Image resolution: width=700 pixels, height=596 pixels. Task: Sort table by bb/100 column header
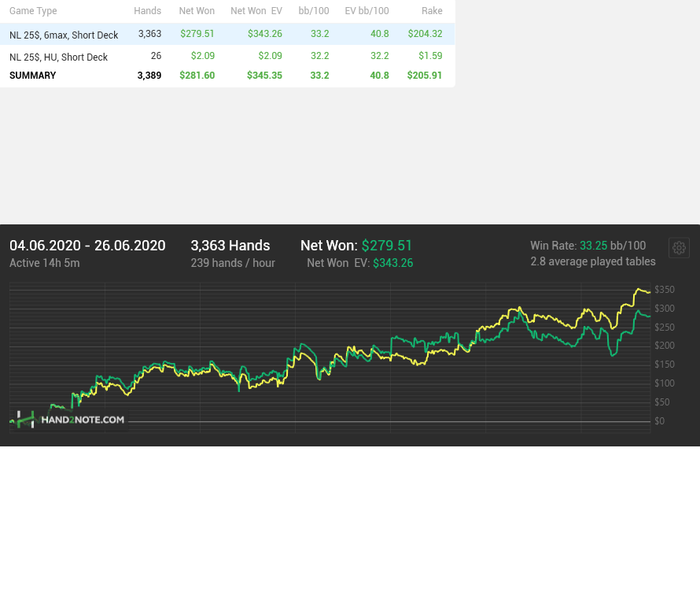coord(313,11)
